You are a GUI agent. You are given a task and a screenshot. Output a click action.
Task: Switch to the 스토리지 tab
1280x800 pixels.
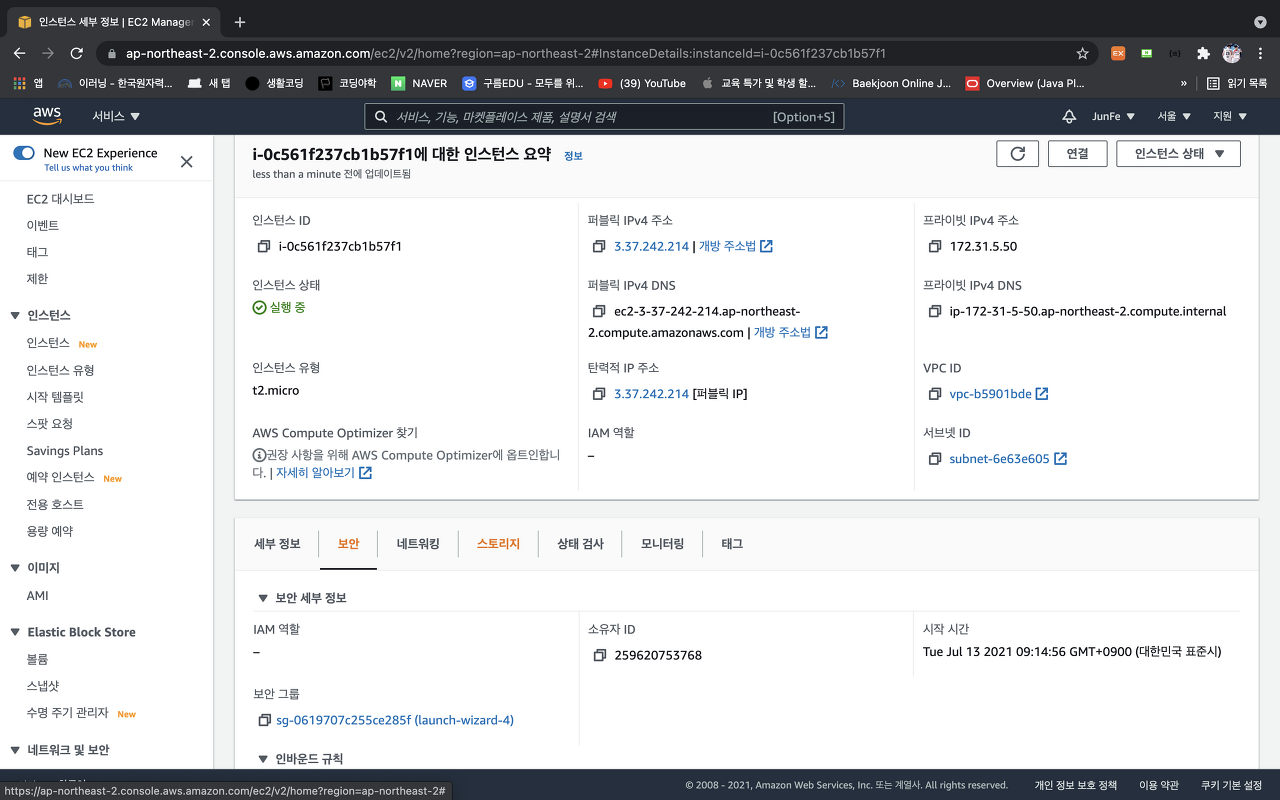tap(498, 544)
